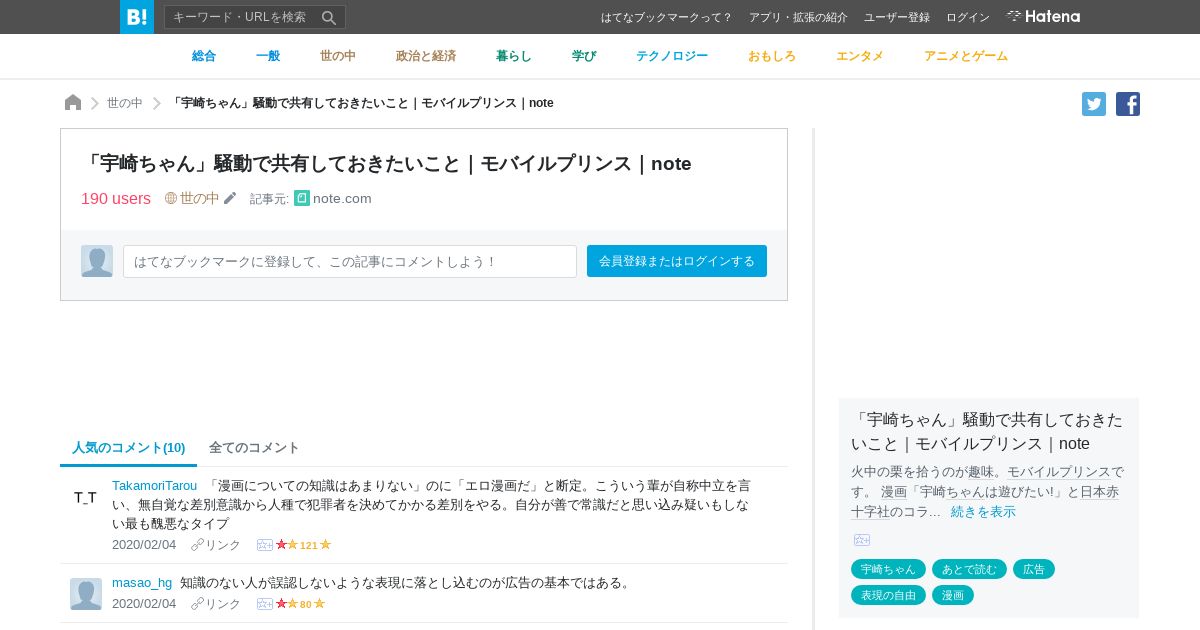
Task: Click the bookmark comment input field
Action: pos(350,261)
